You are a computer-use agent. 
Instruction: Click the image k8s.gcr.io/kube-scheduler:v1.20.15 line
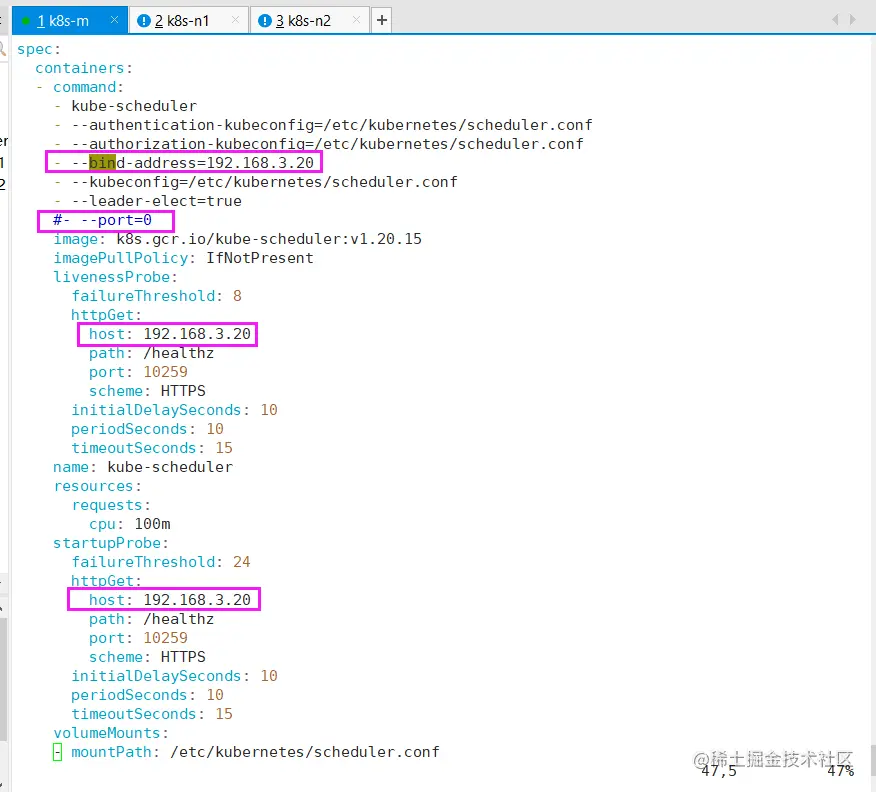pyautogui.click(x=237, y=239)
